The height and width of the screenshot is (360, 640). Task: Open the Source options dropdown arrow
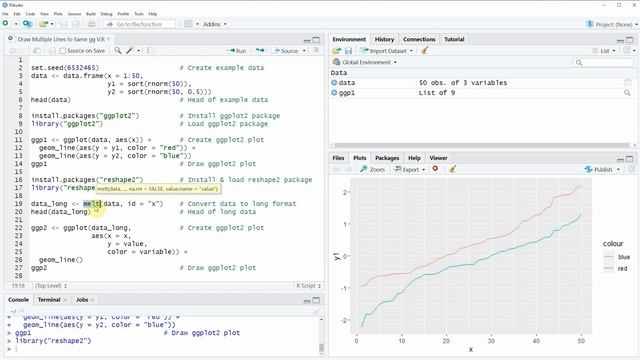coord(304,51)
